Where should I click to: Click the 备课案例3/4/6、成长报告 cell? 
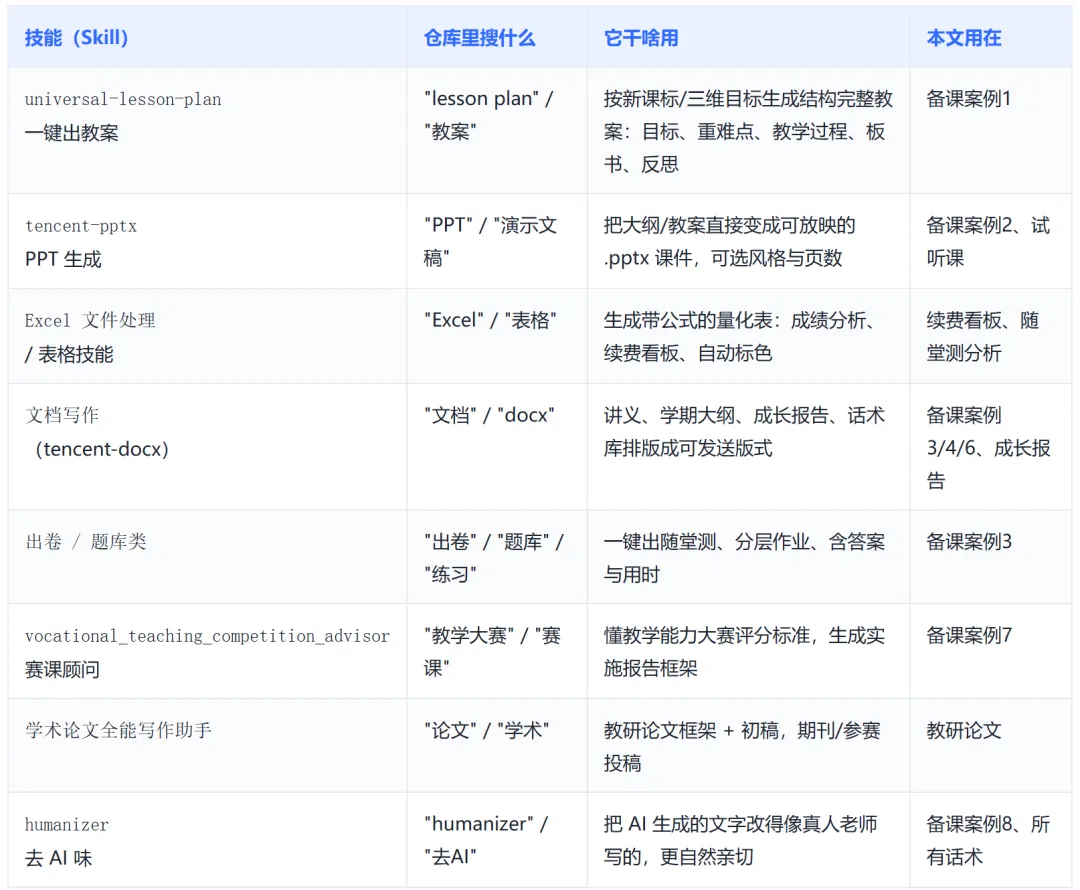click(988, 448)
